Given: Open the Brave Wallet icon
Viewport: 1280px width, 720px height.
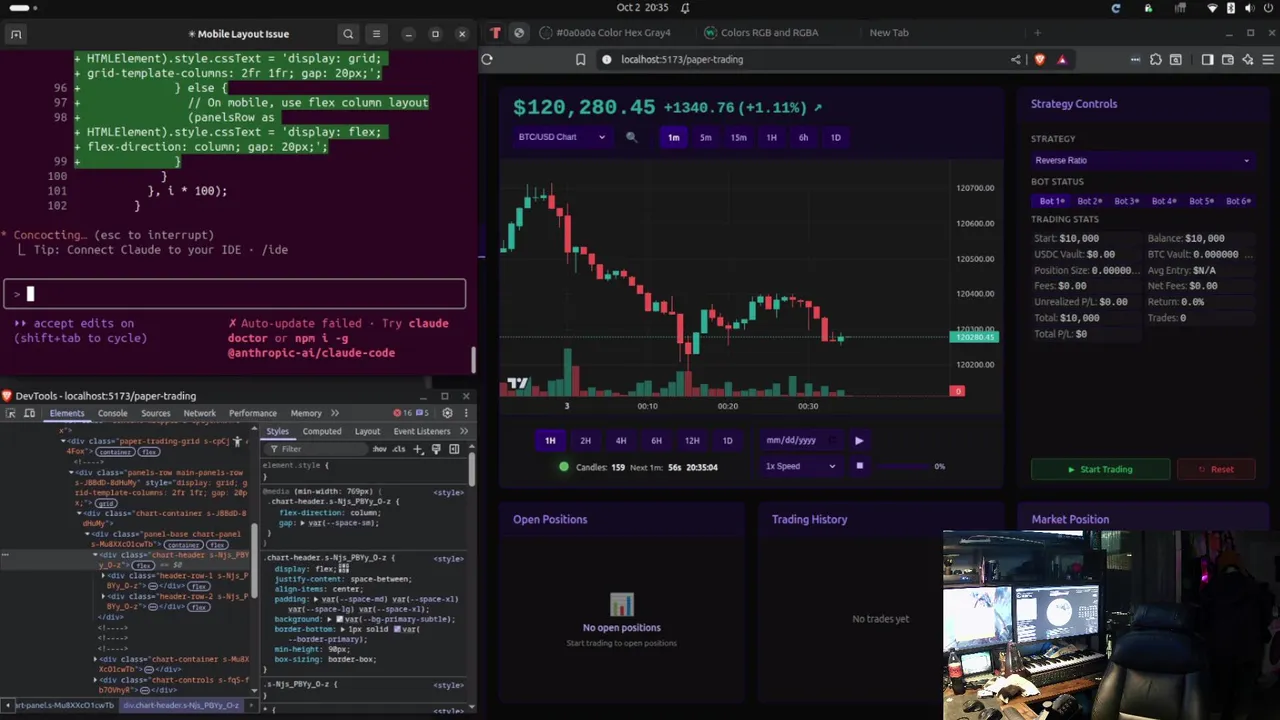Looking at the screenshot, I should pos(1228,59).
